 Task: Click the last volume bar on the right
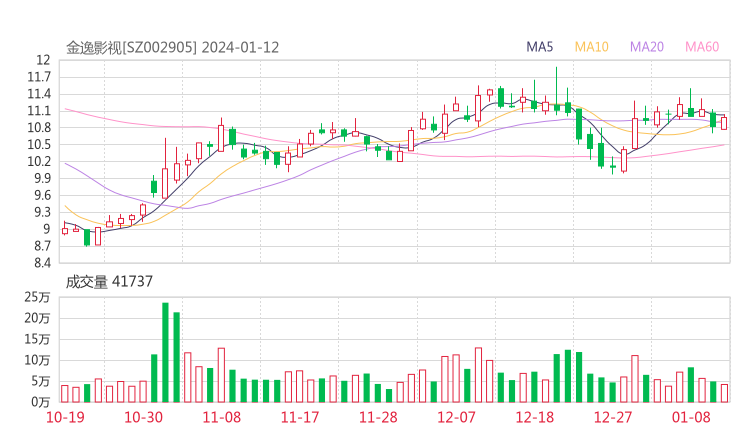[x=724, y=393]
